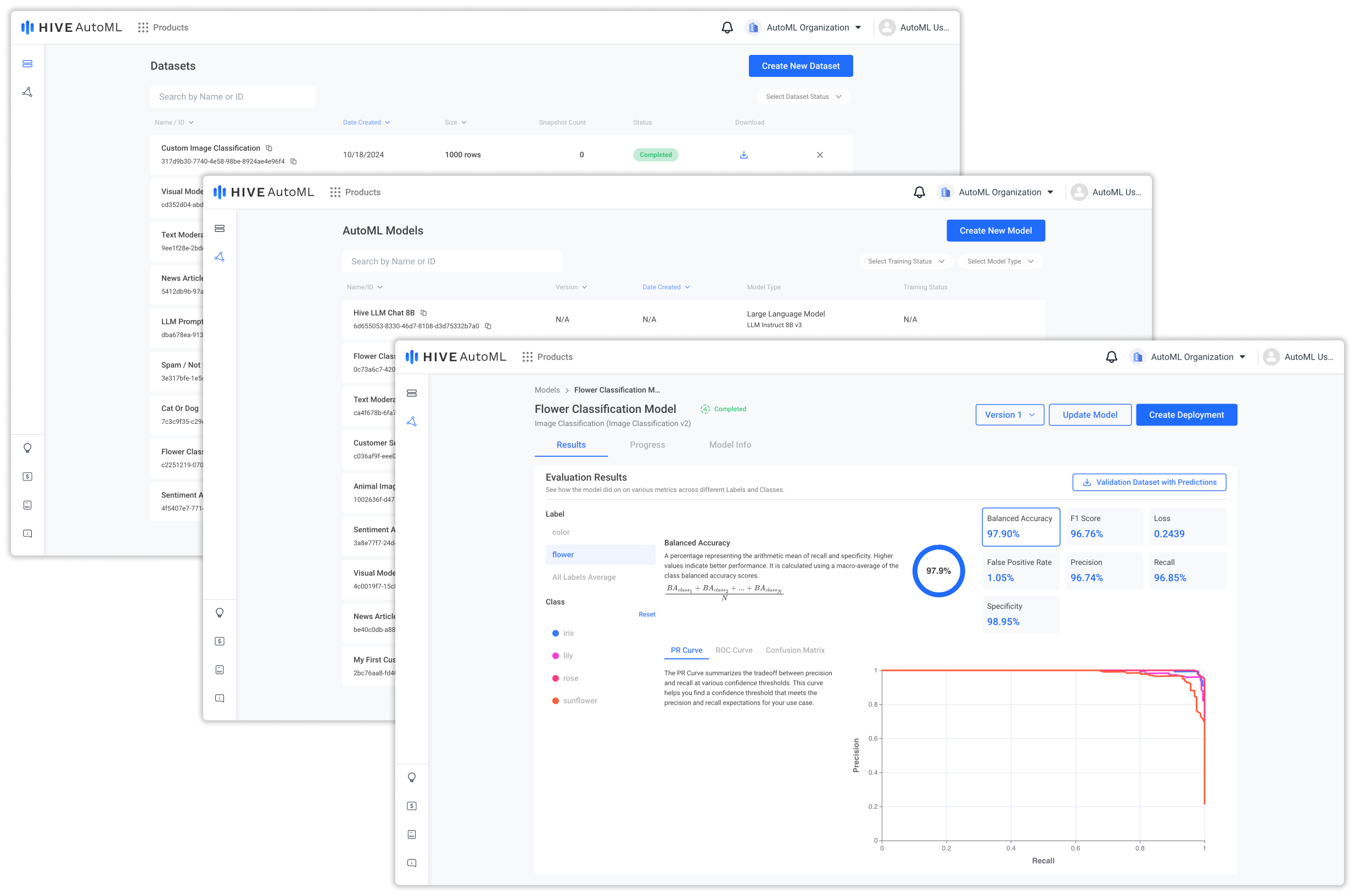Download the Custom Image Classification dataset
This screenshot has height=896, width=1355.
point(743,154)
